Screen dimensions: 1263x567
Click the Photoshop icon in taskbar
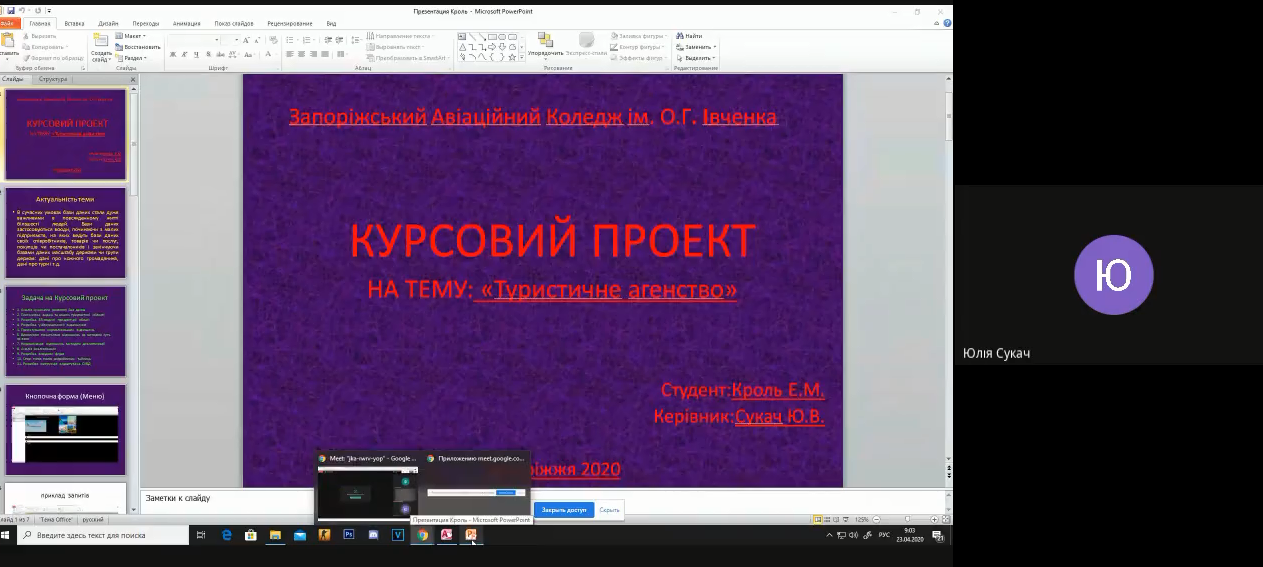point(349,535)
